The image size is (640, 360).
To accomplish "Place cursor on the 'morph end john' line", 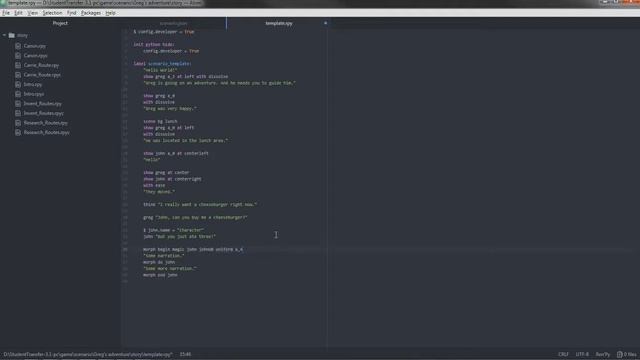I will 160,275.
